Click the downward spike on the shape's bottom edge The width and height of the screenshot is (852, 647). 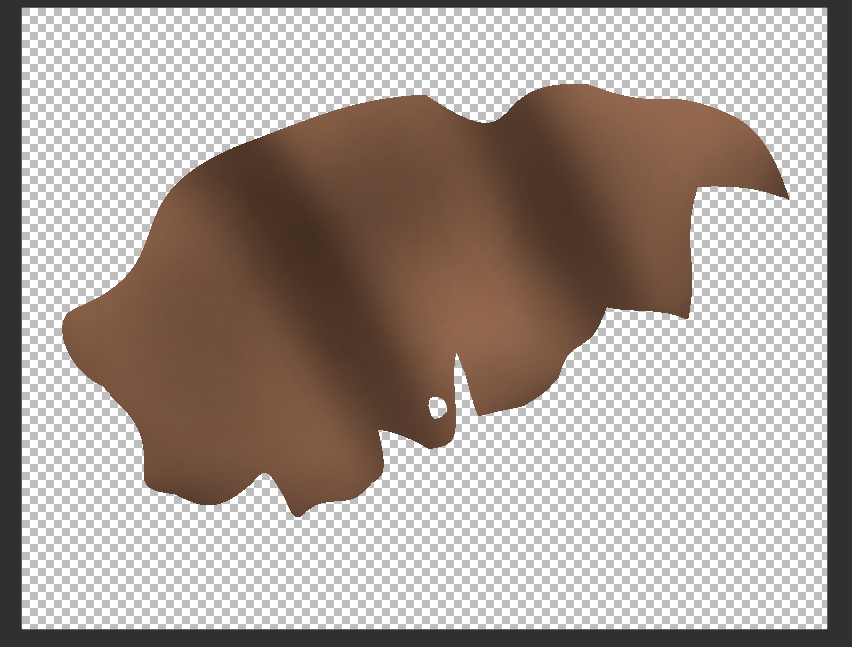[x=295, y=507]
